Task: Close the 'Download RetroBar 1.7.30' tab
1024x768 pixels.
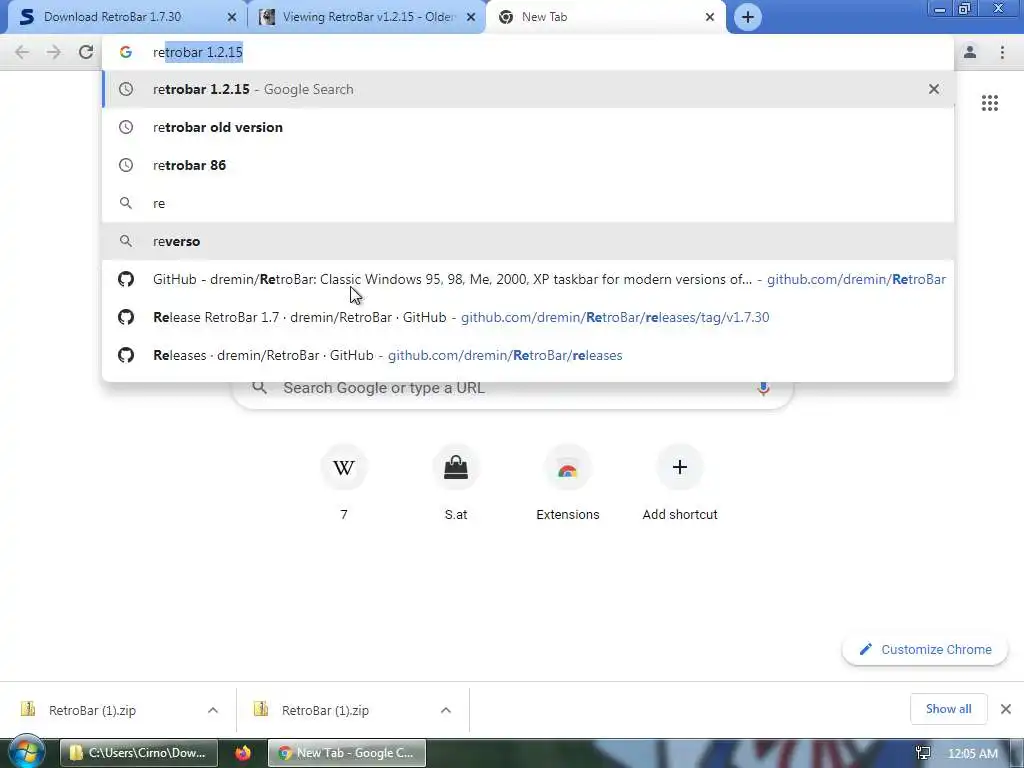Action: (x=232, y=17)
